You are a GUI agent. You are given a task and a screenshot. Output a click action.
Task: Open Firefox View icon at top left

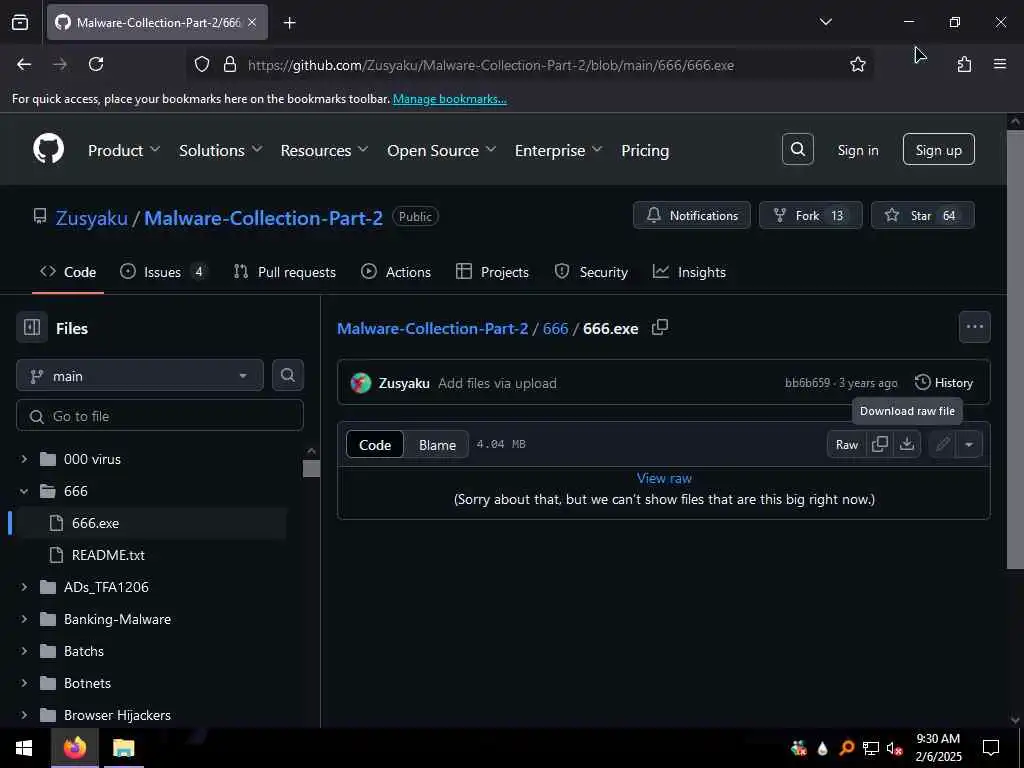(20, 23)
